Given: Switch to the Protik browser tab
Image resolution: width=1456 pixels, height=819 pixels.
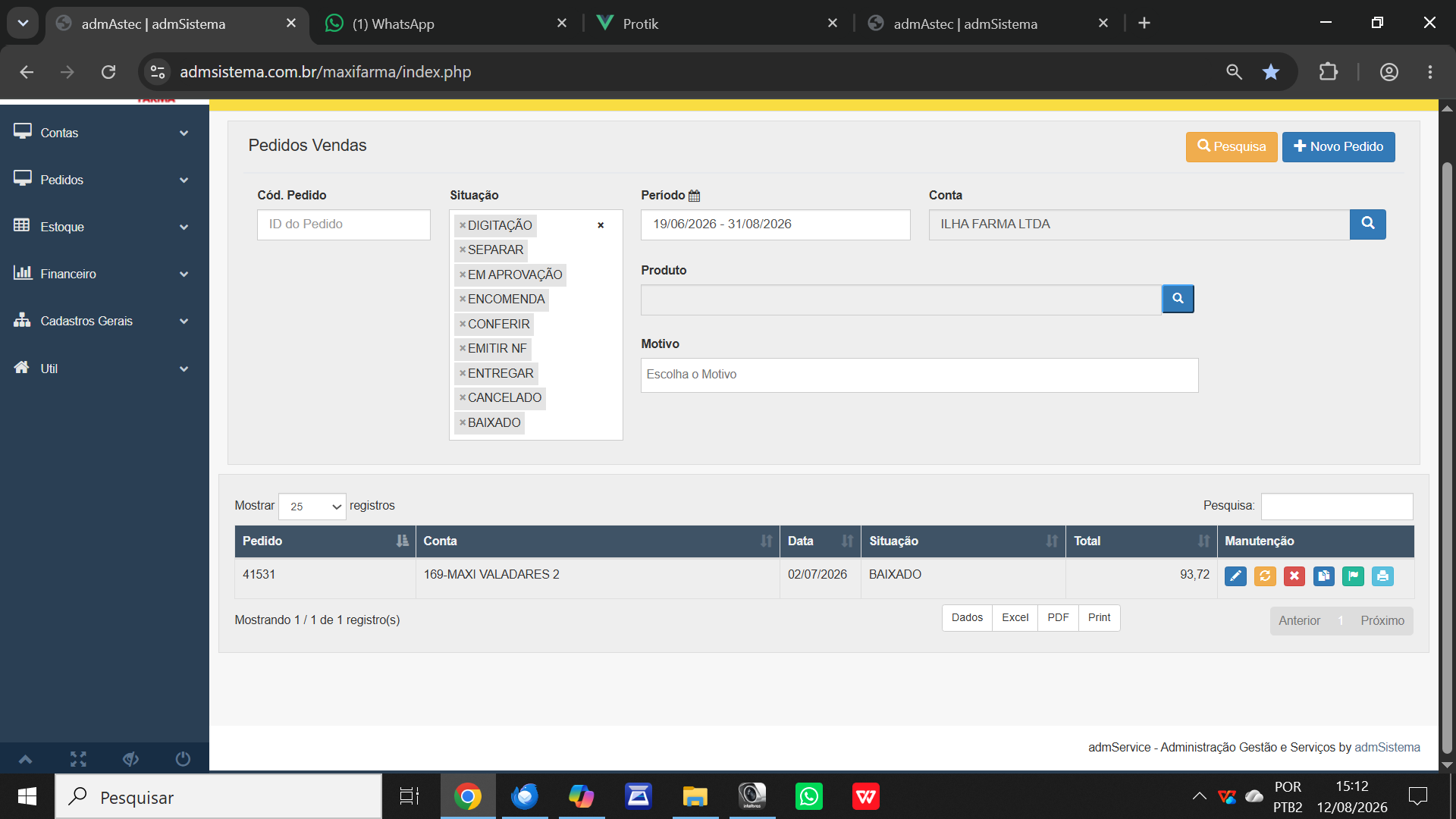Looking at the screenshot, I should pyautogui.click(x=717, y=24).
